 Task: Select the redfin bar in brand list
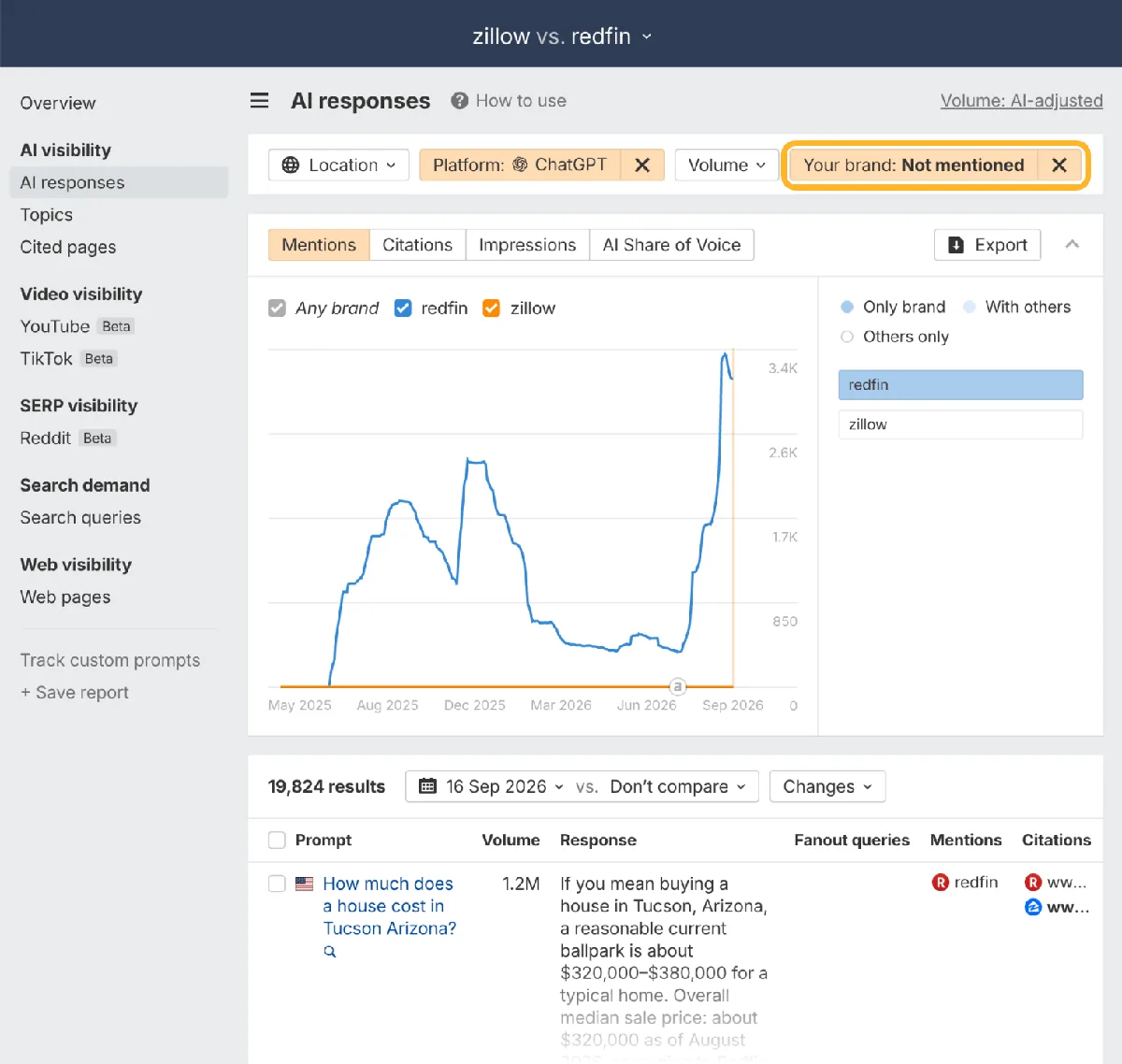960,384
